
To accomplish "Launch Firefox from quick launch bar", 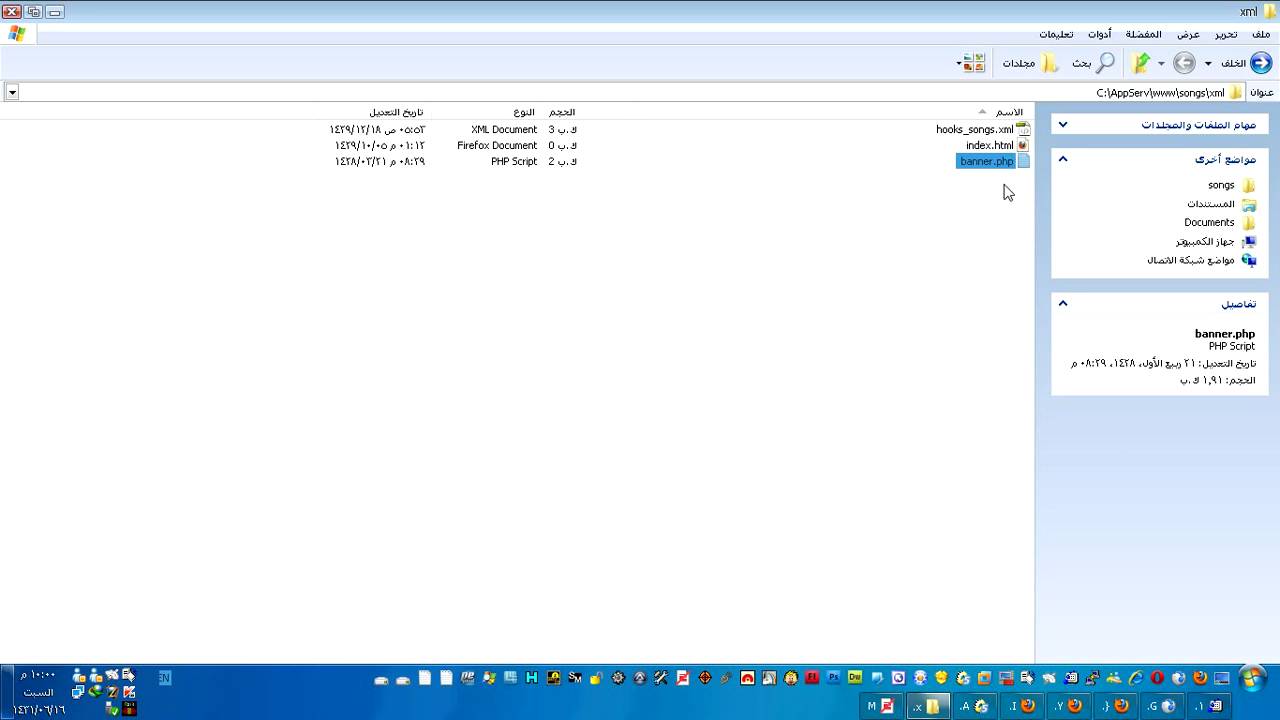I will 1200,678.
